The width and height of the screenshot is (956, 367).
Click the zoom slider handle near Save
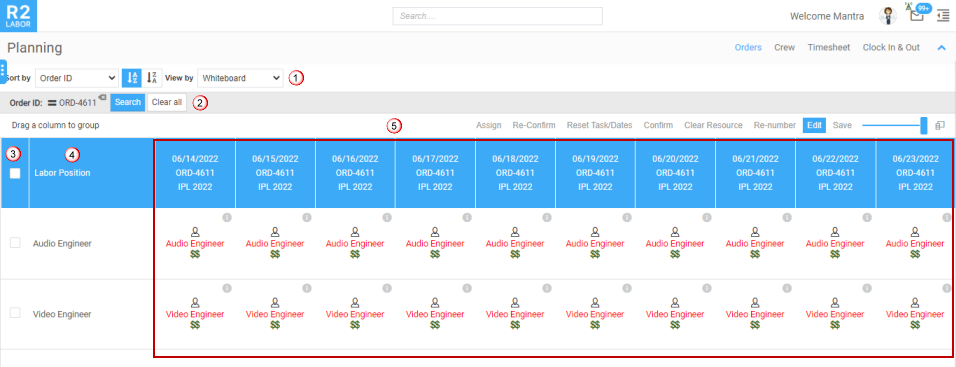click(924, 125)
